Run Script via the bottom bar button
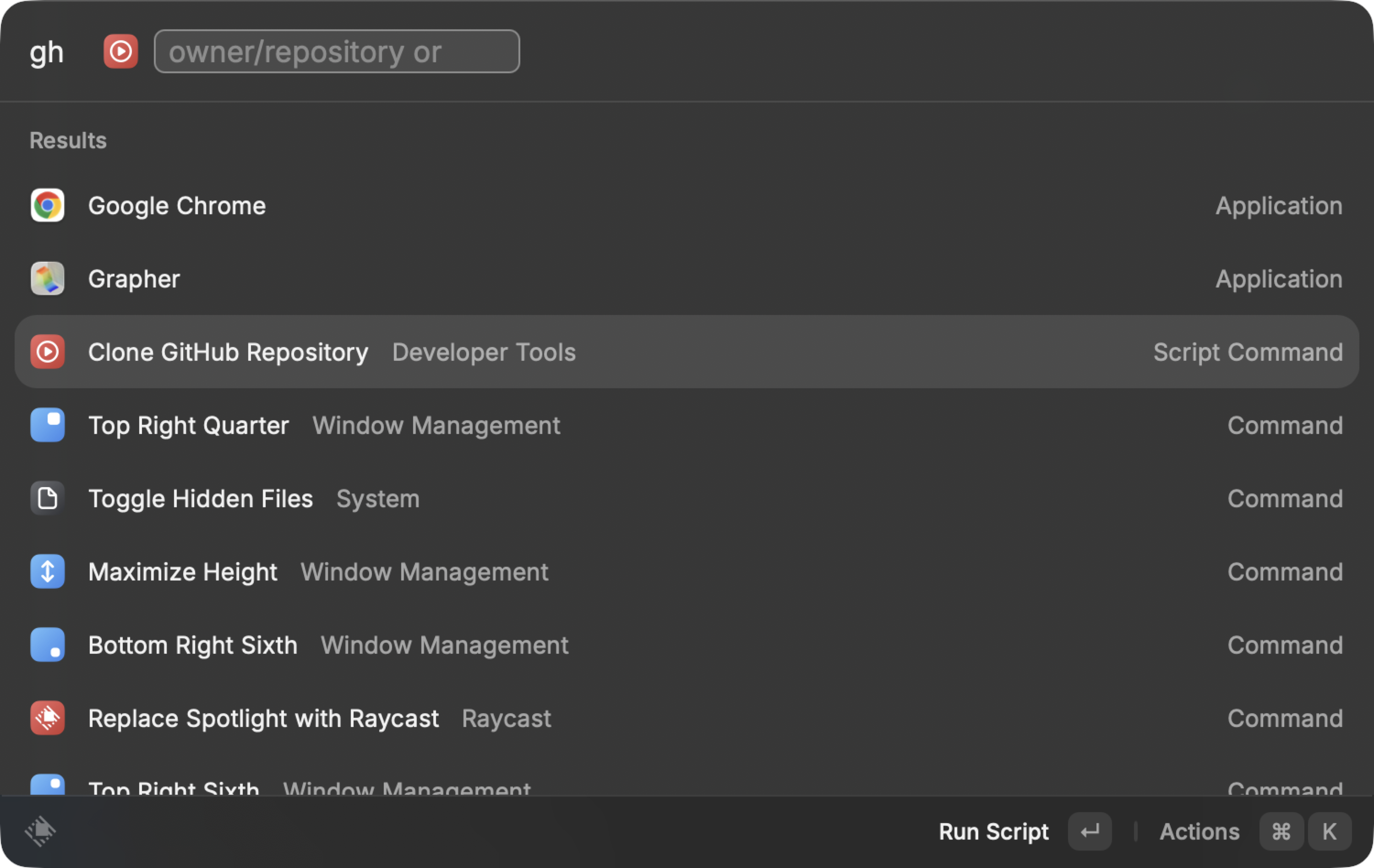 [993, 831]
